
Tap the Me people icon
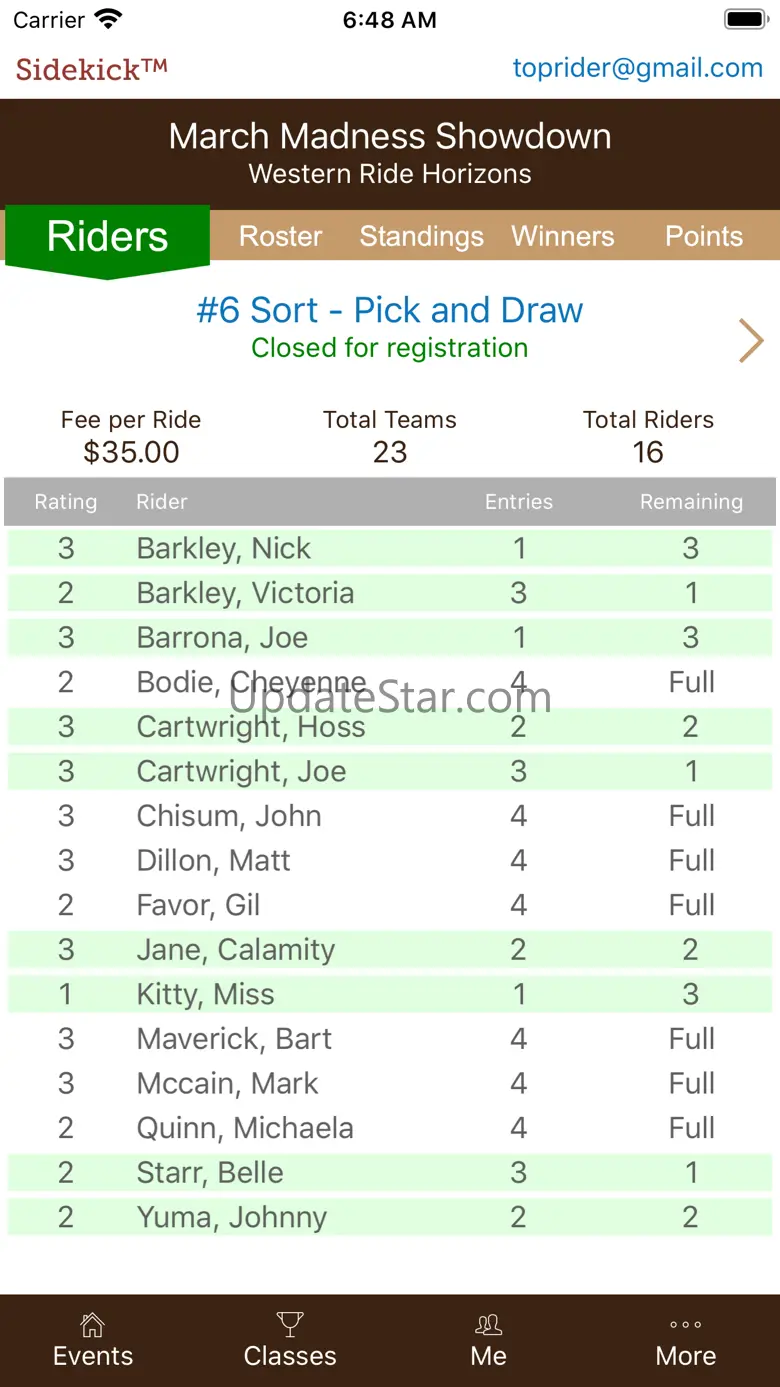click(x=488, y=1326)
